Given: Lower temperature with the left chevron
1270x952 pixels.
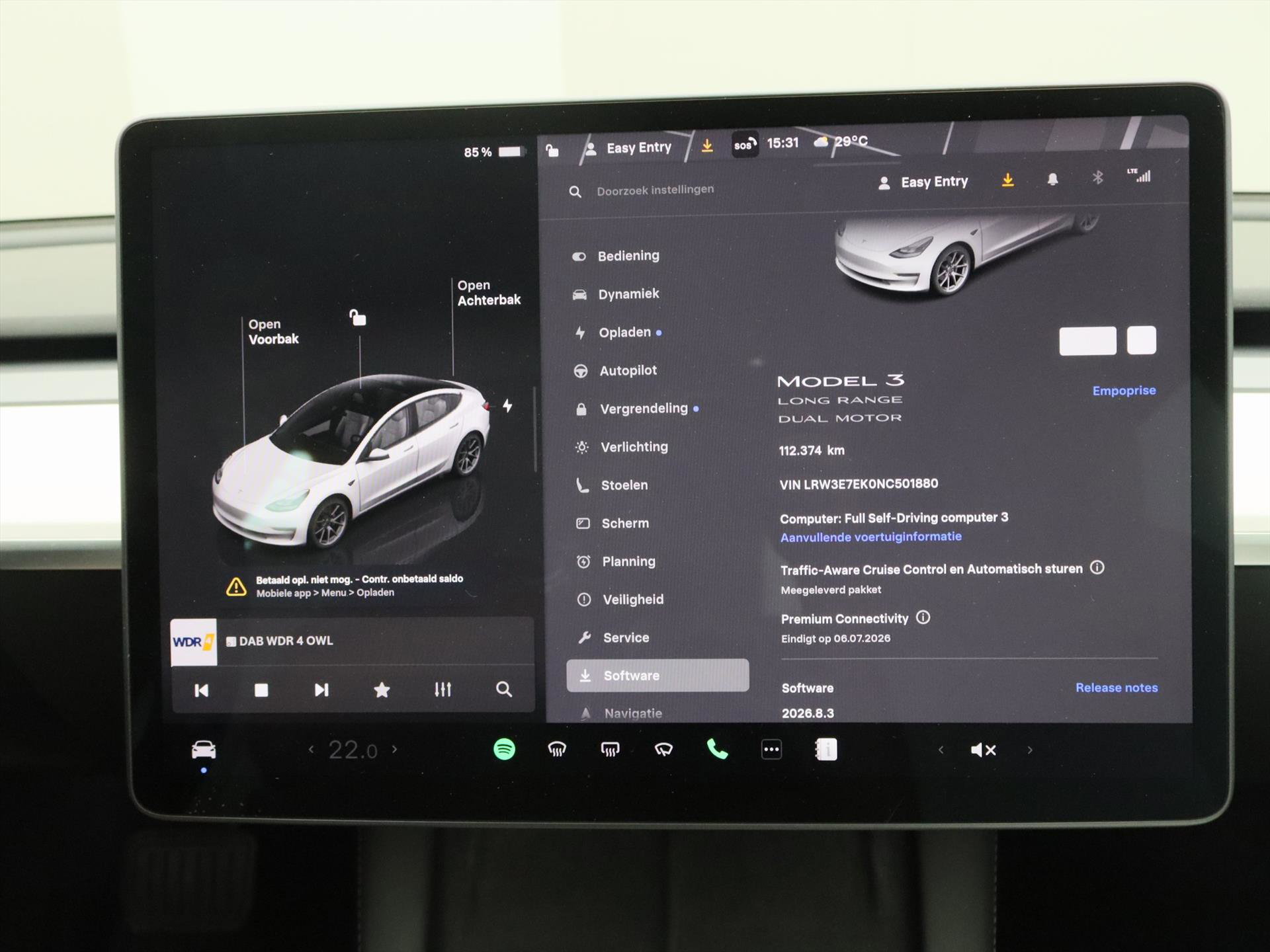Looking at the screenshot, I should [311, 749].
